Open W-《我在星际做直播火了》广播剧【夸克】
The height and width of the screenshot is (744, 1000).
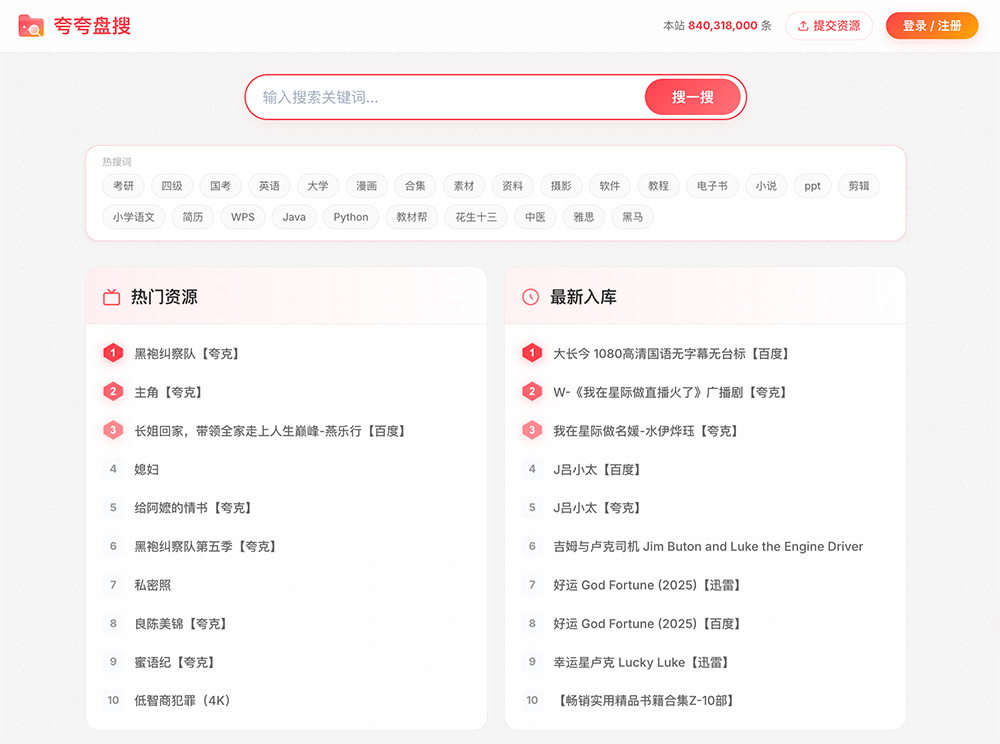click(x=670, y=392)
